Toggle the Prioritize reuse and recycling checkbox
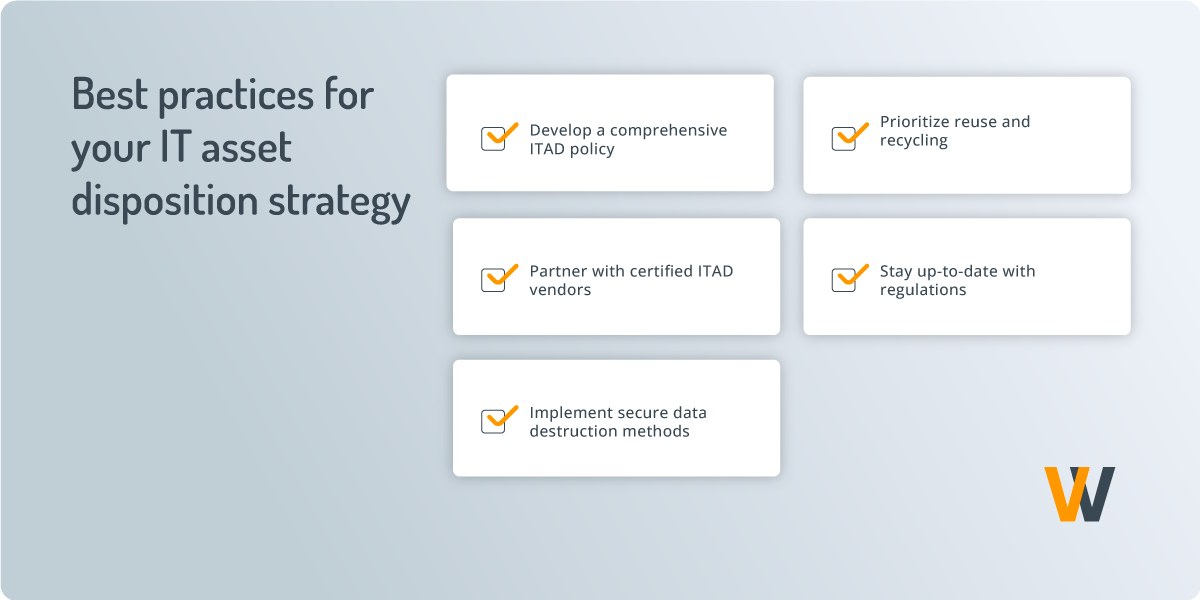1200x600 pixels. point(847,138)
